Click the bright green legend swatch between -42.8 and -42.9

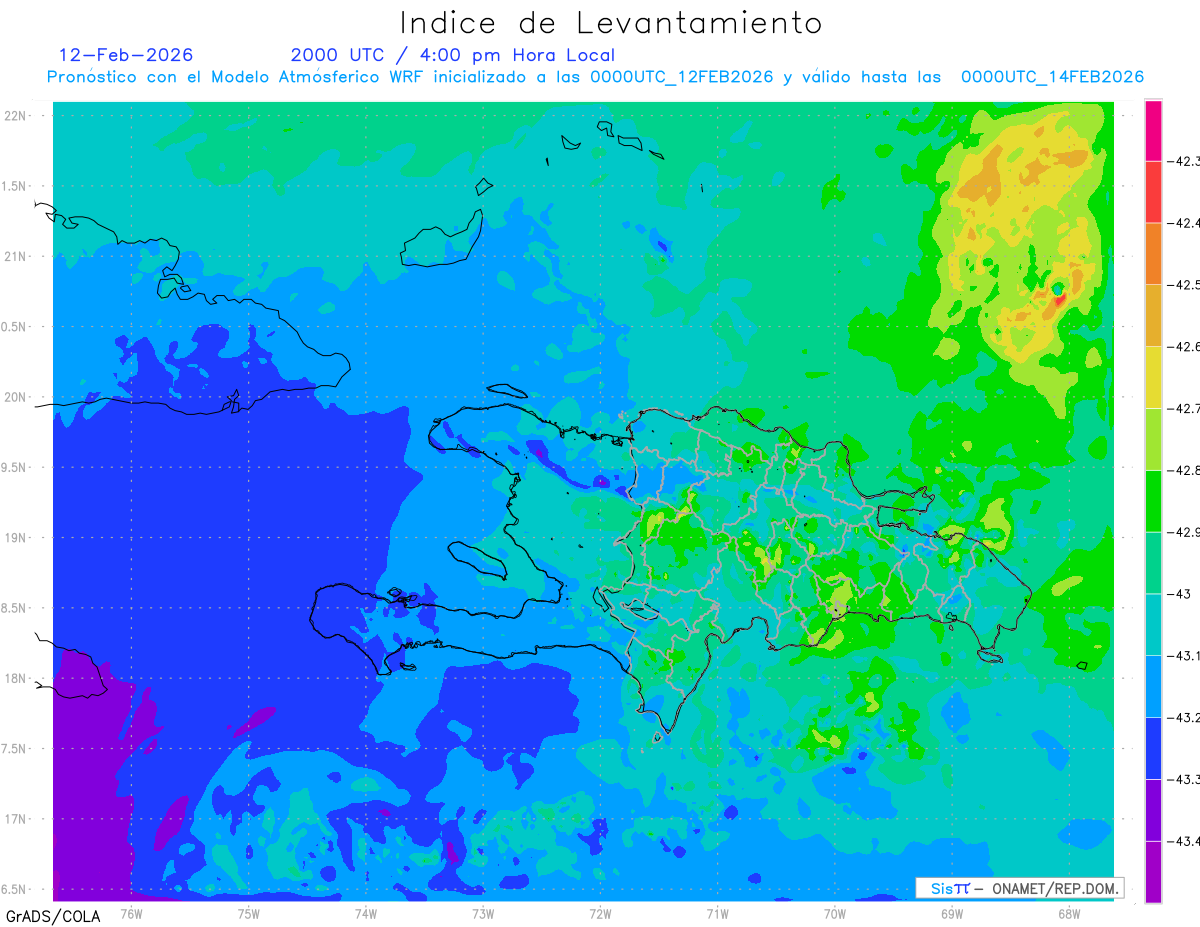pyautogui.click(x=1153, y=501)
